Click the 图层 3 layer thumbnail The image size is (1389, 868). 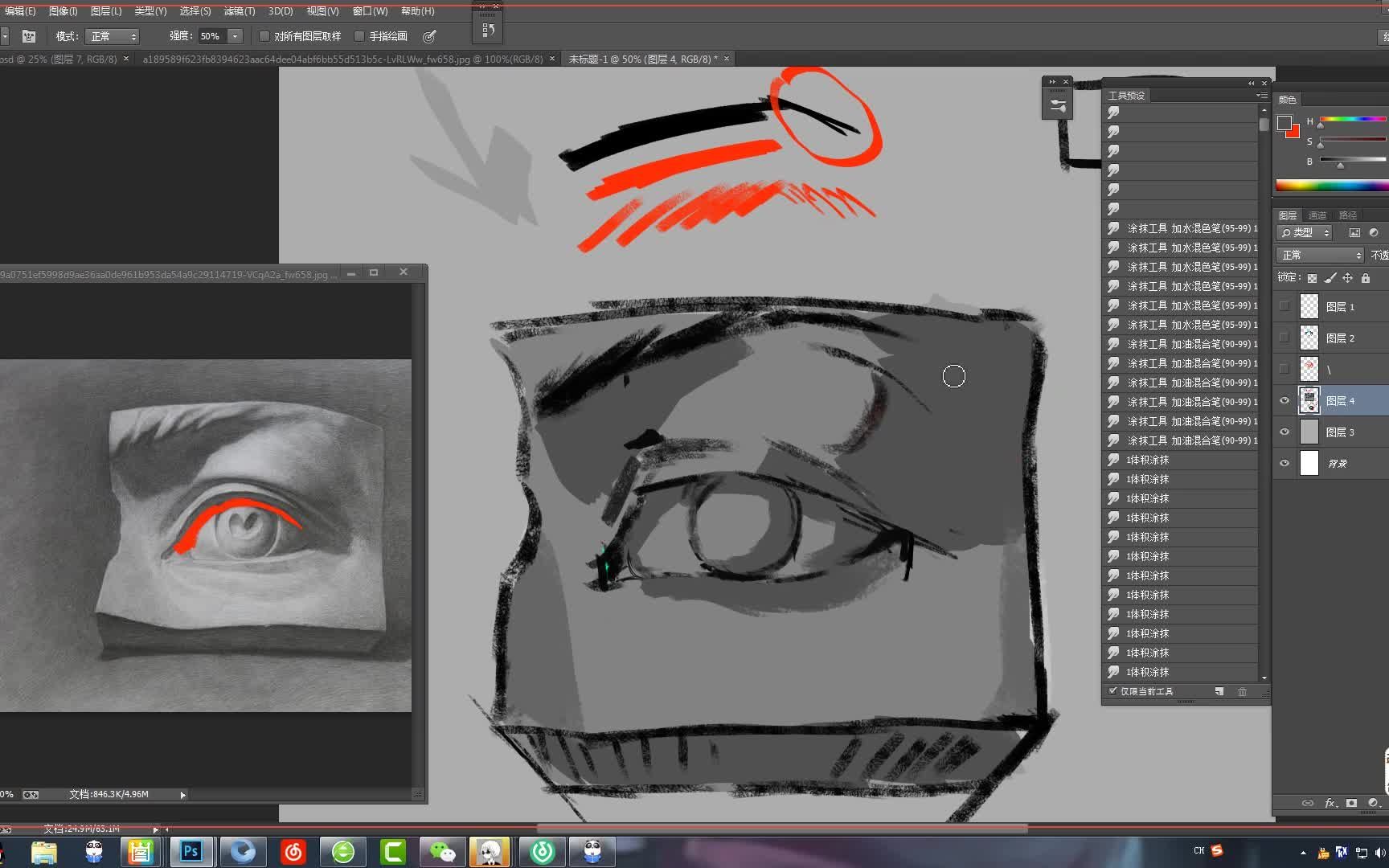tap(1309, 432)
